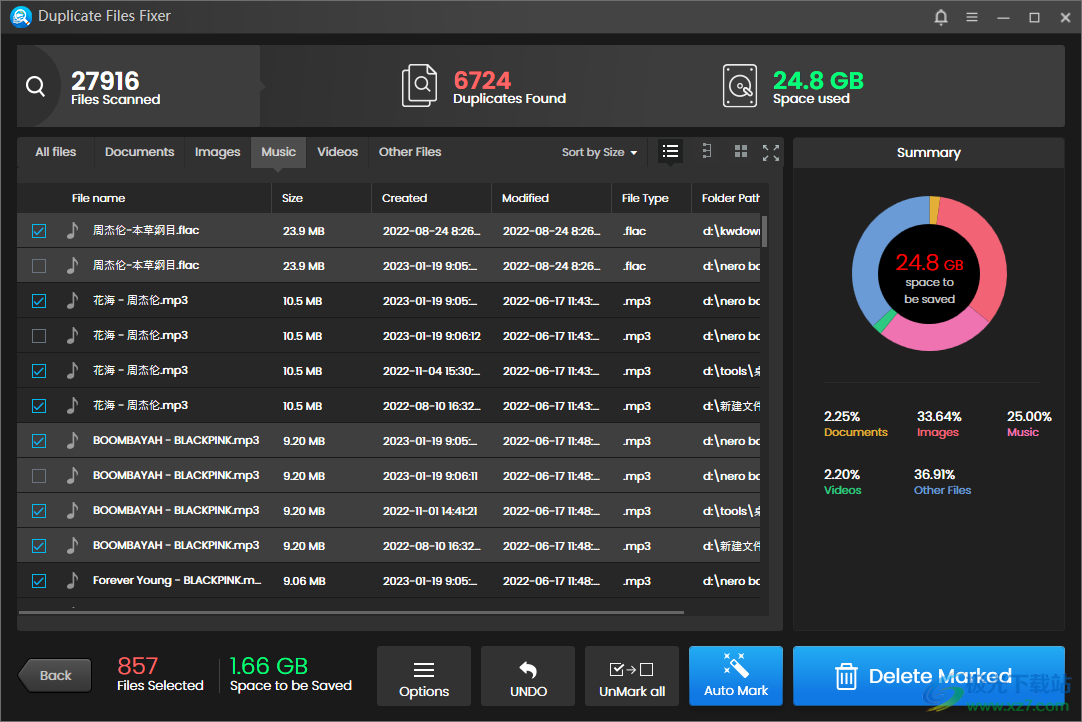Image resolution: width=1082 pixels, height=722 pixels.
Task: Go Back to previous screen
Action: pos(55,676)
